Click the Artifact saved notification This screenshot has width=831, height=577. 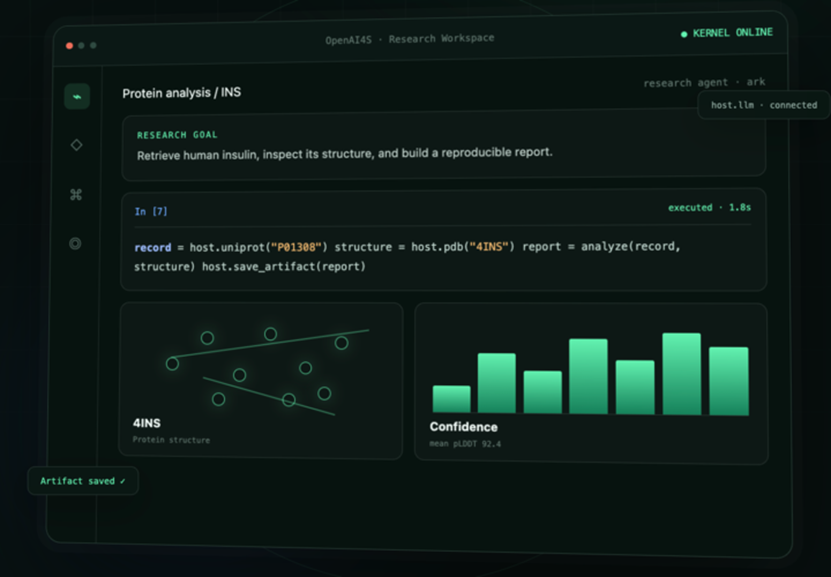(83, 481)
